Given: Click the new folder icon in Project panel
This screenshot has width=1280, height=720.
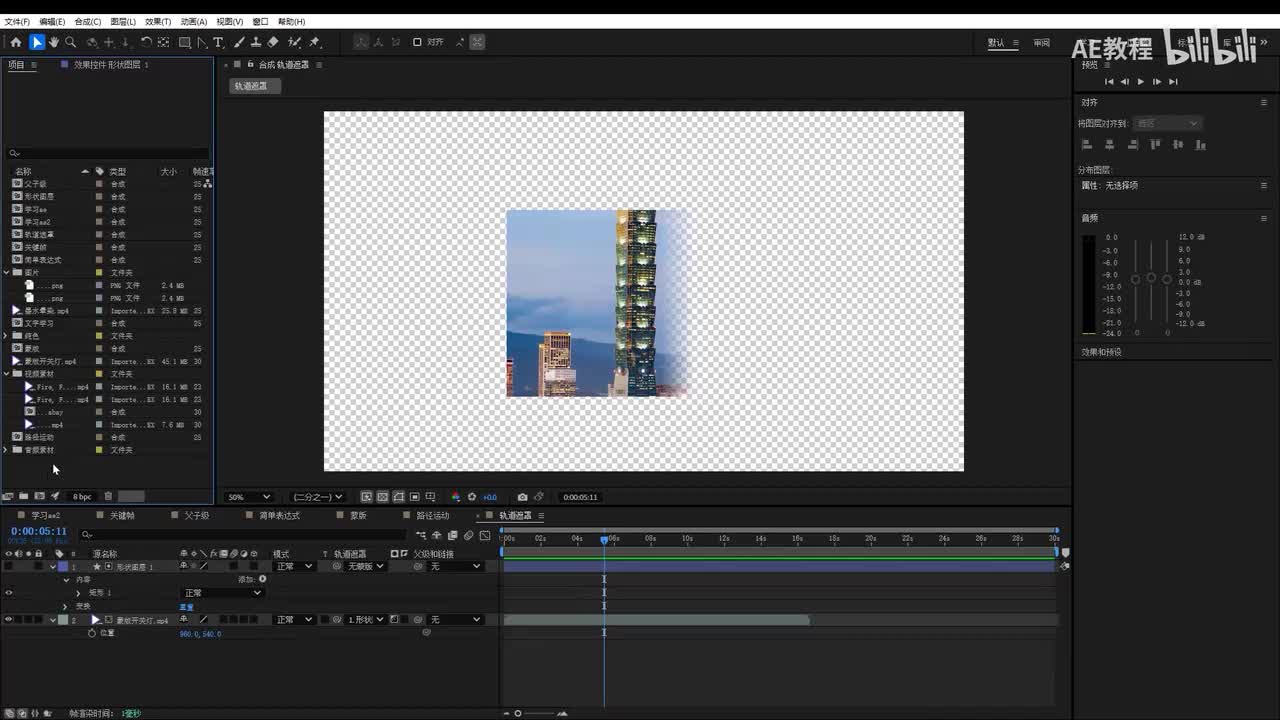Looking at the screenshot, I should point(24,496).
